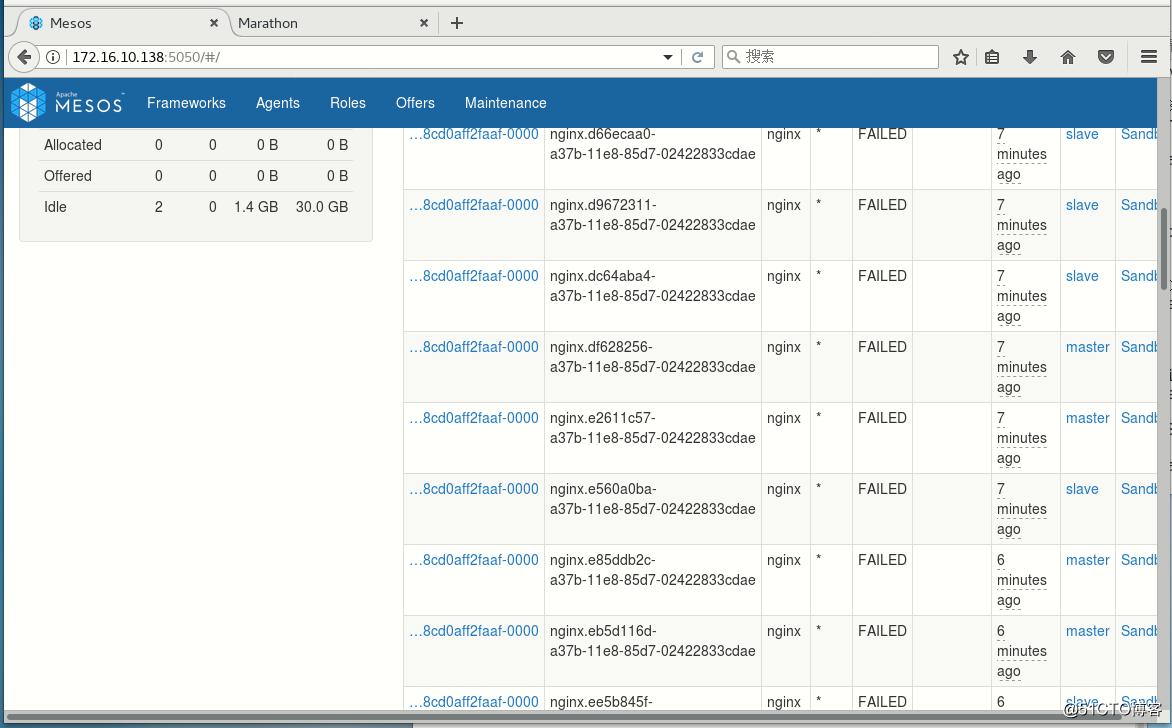Switch to the Marathon browser tab
This screenshot has width=1172, height=728.
tap(333, 23)
